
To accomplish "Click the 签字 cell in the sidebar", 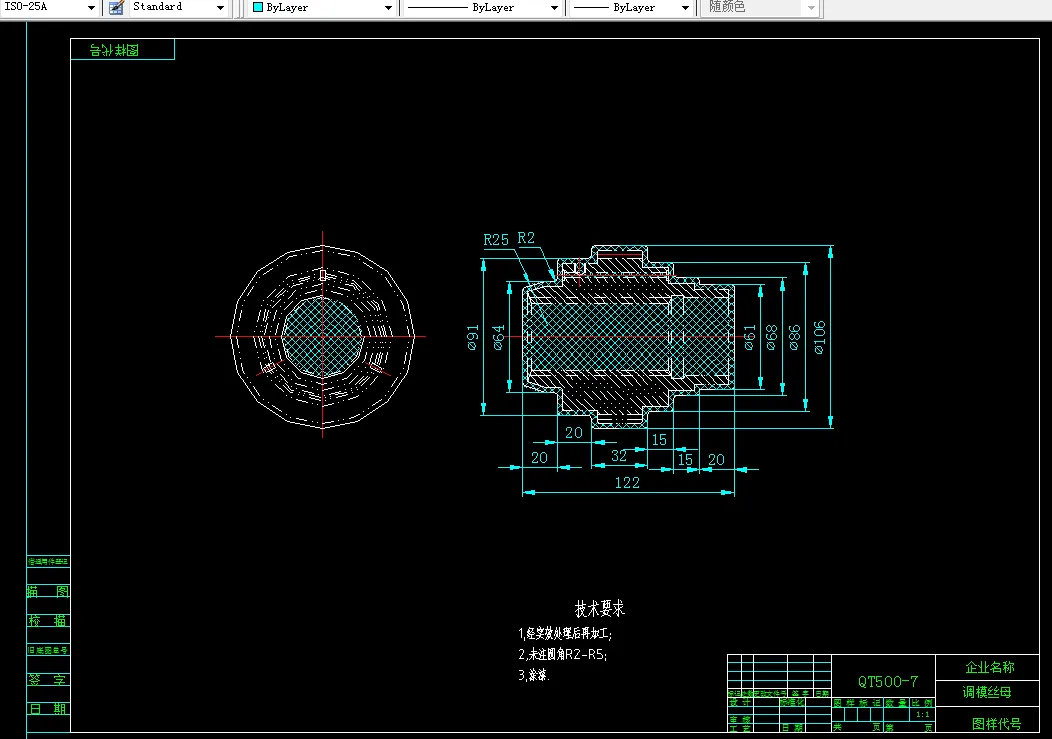I will coord(48,679).
